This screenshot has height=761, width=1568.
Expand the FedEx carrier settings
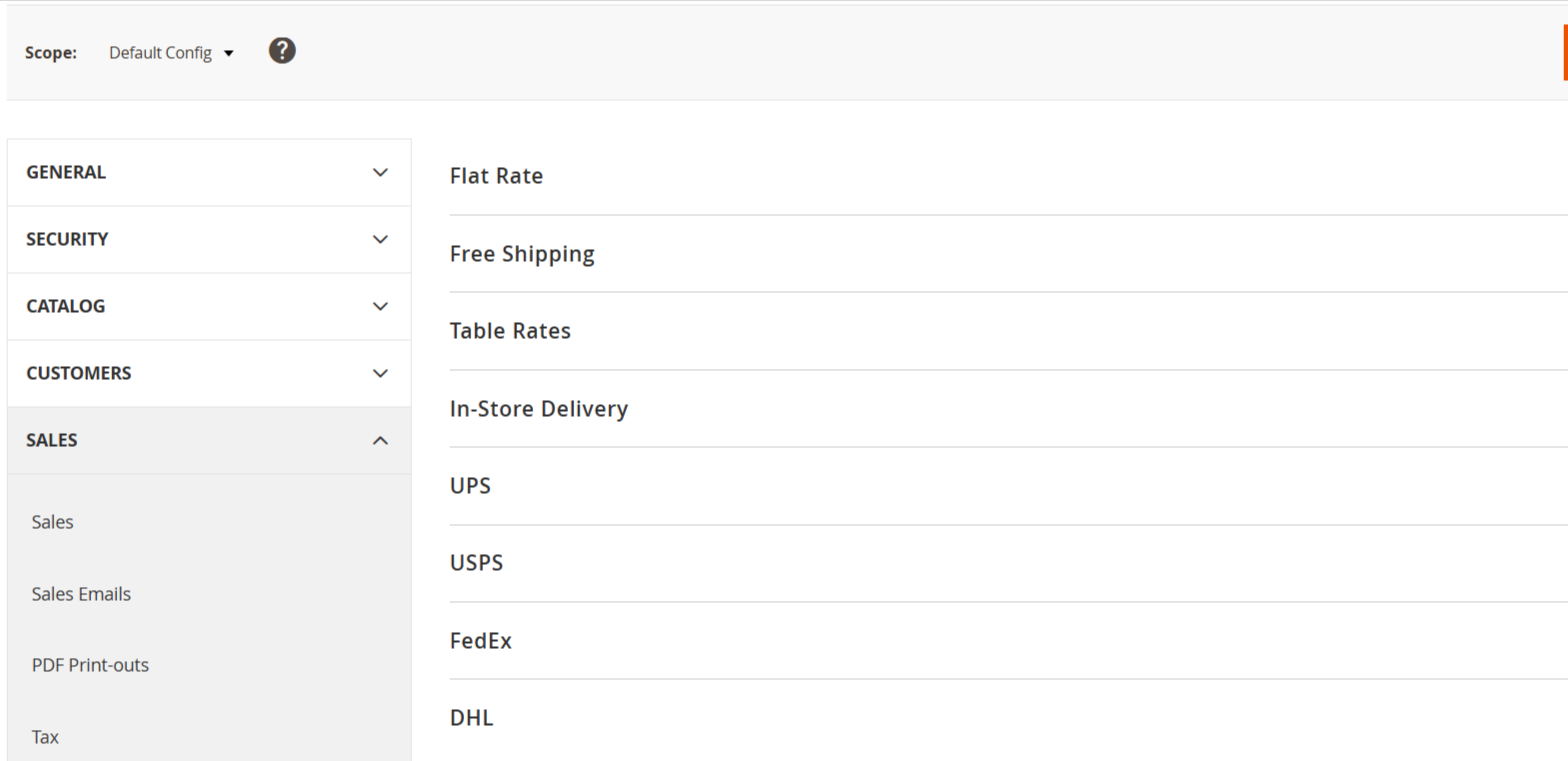click(x=480, y=641)
